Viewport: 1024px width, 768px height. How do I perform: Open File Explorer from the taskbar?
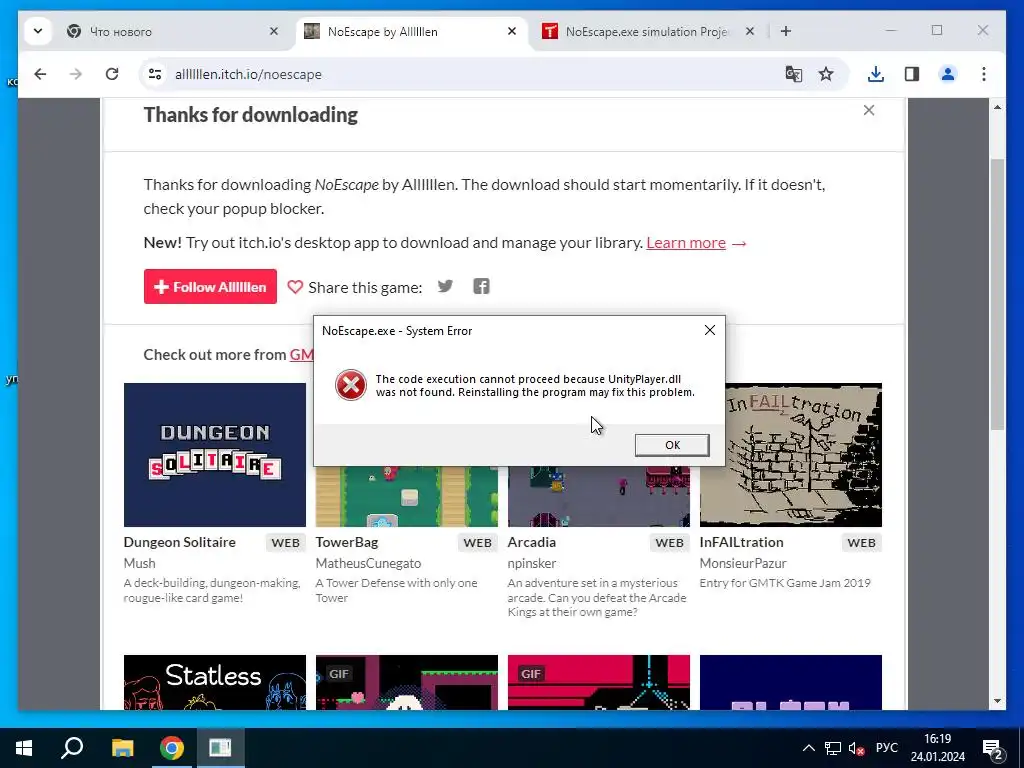[x=122, y=748]
